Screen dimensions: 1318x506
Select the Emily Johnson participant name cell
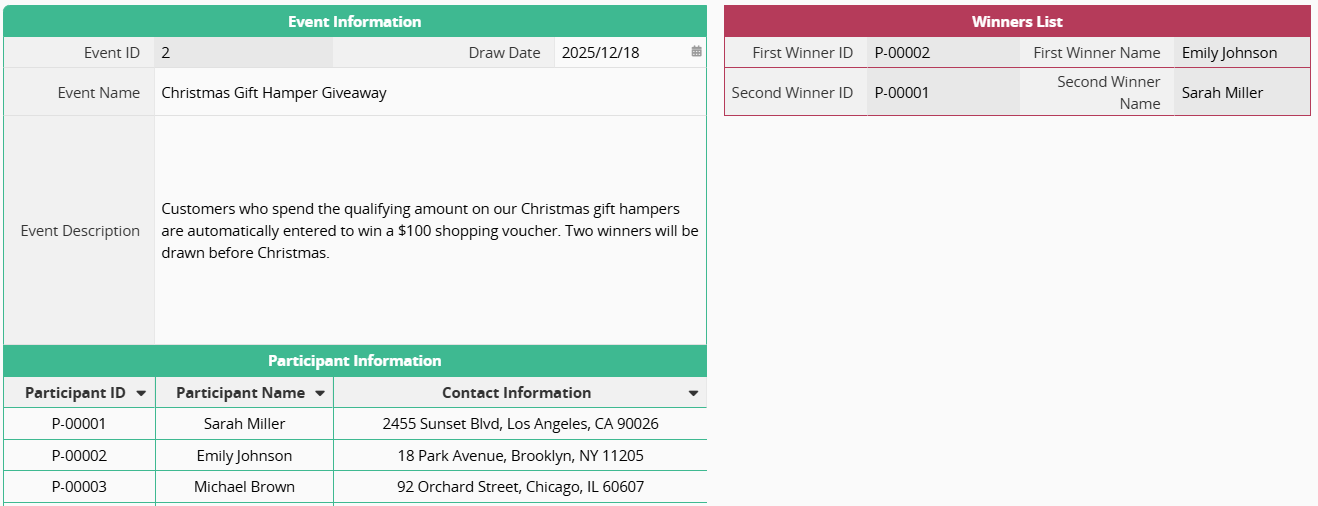click(x=245, y=456)
